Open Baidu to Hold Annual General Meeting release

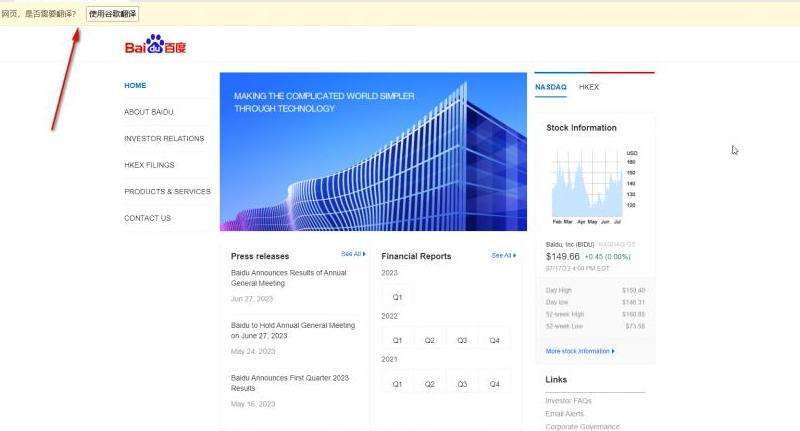[293, 331]
